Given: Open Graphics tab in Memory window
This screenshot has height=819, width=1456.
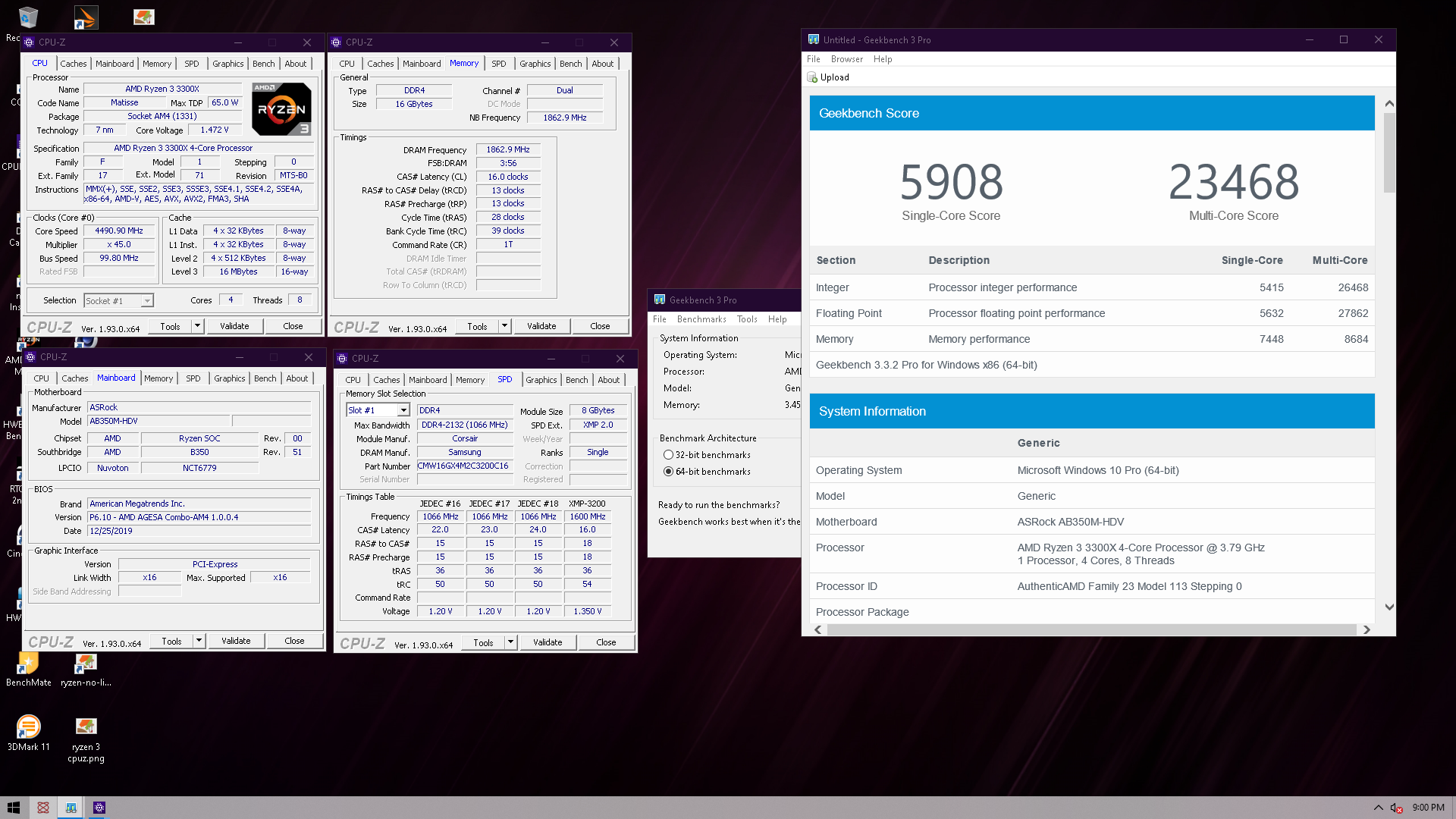Looking at the screenshot, I should point(535,64).
